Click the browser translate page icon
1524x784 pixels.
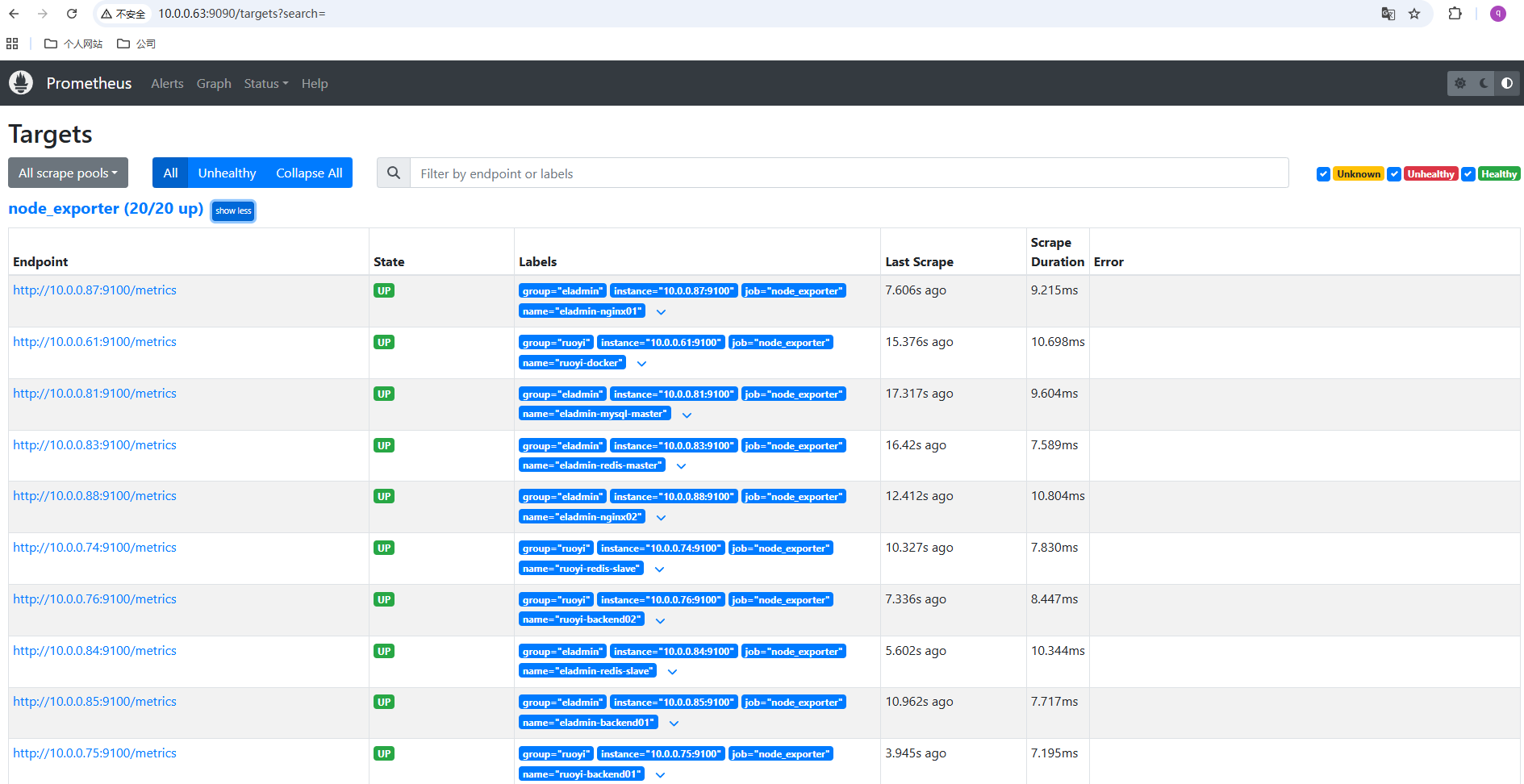click(x=1388, y=14)
